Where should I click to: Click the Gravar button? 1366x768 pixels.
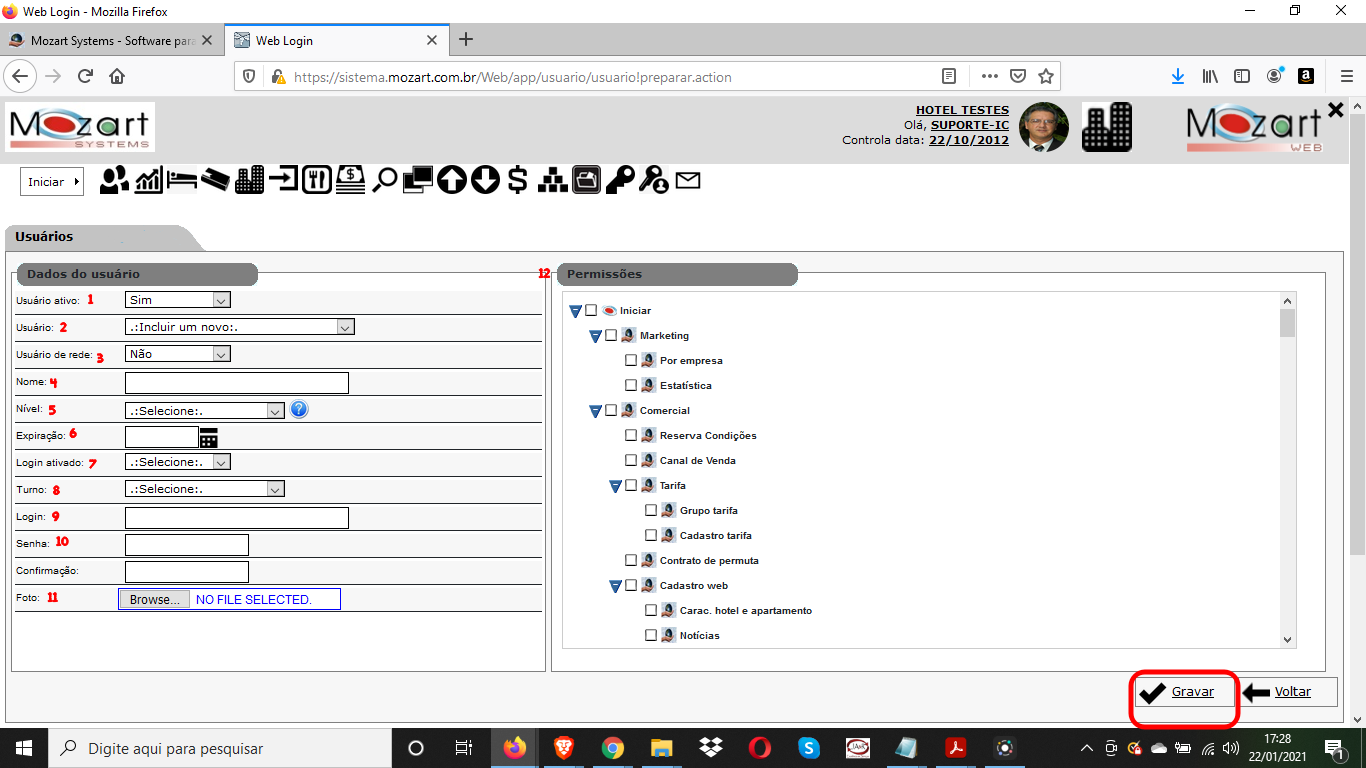(1185, 692)
